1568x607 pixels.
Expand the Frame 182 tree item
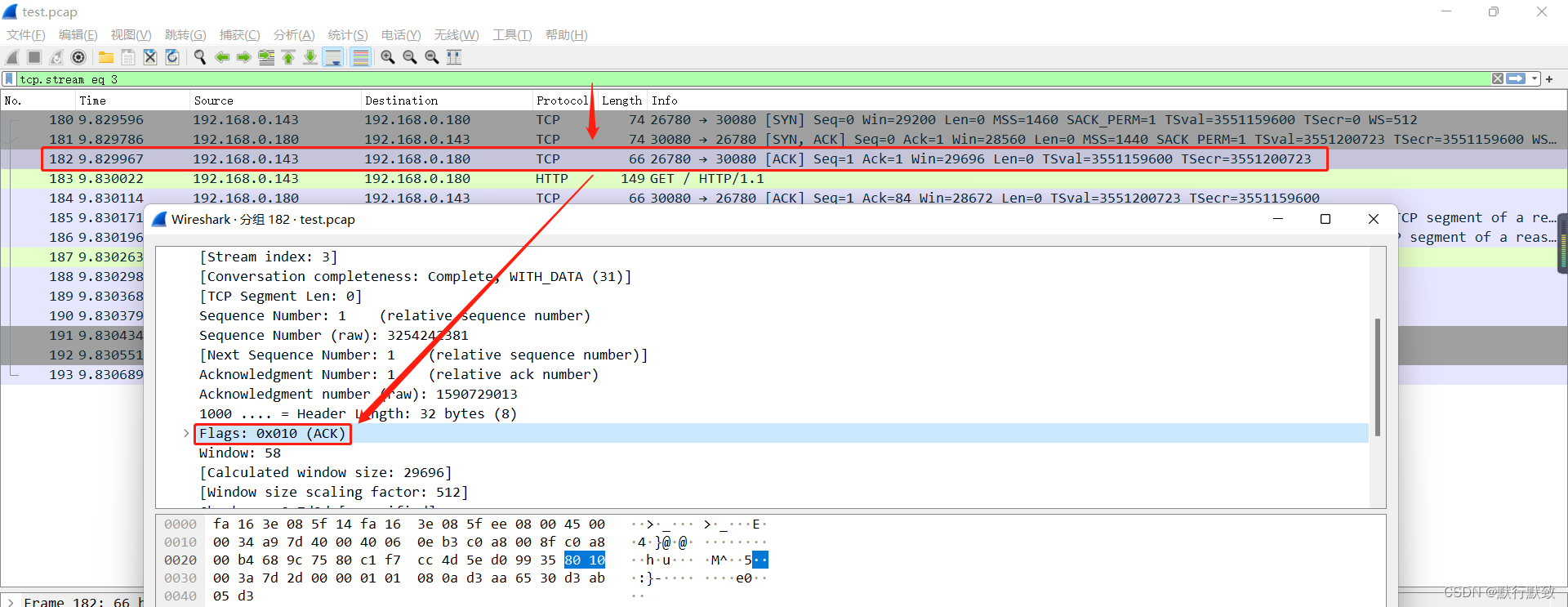pos(10,602)
